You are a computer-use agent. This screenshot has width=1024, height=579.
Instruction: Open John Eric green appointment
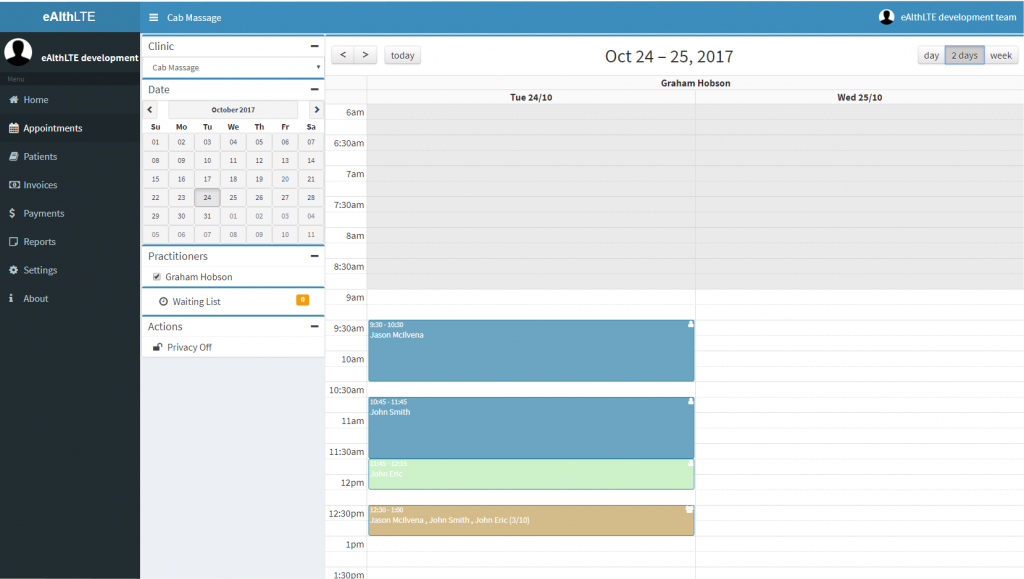point(531,474)
